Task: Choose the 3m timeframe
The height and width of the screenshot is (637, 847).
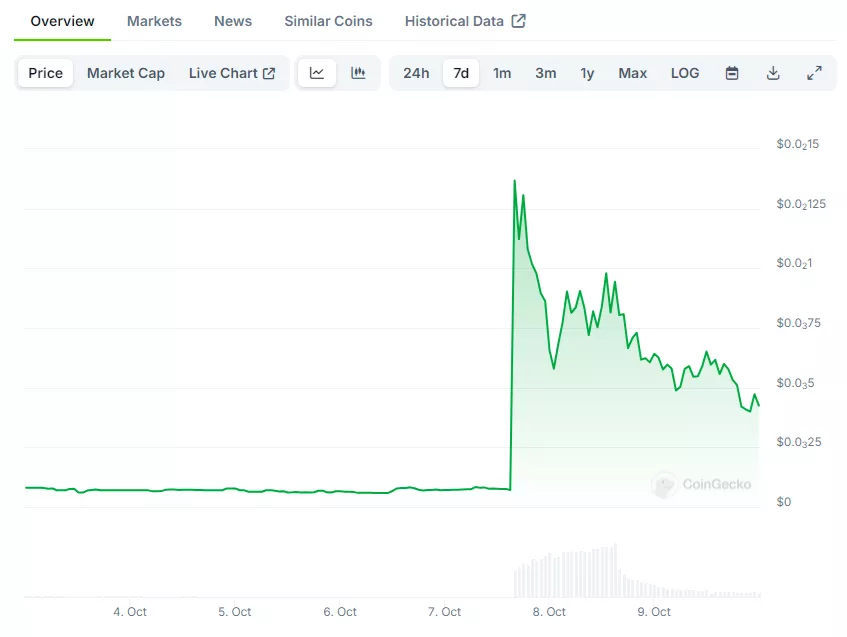Action: click(545, 72)
